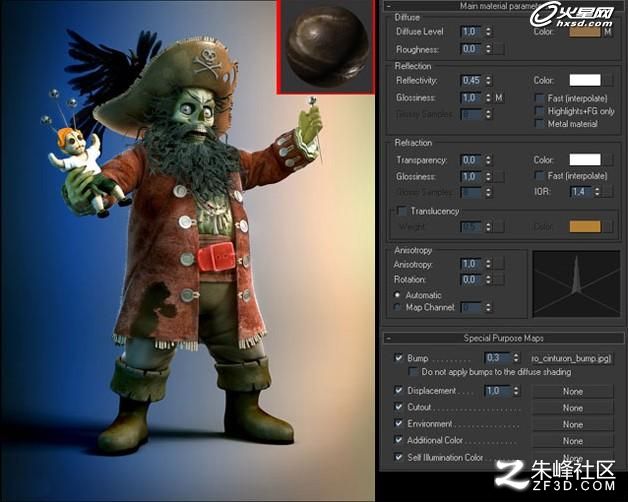The image size is (628, 502).
Task: Adjust the Roughness spinner arrows
Action: pyautogui.click(x=488, y=49)
